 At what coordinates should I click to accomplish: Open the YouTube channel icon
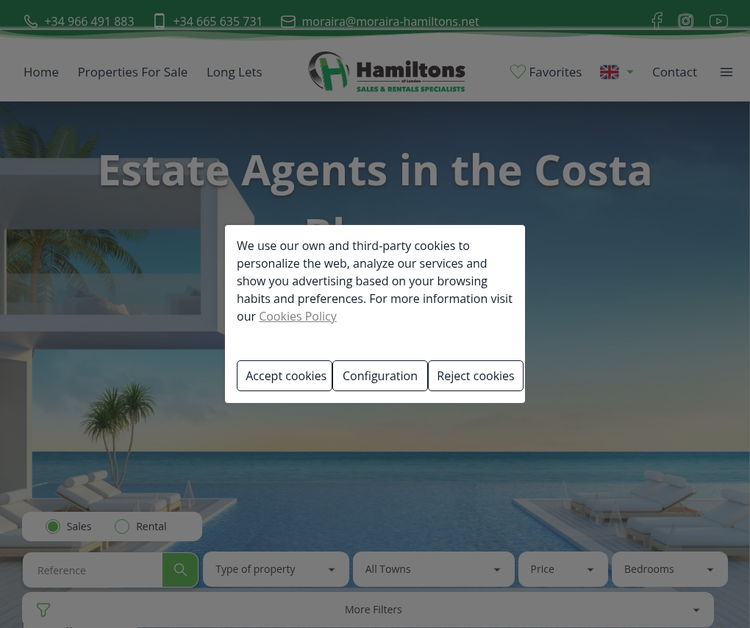(718, 21)
